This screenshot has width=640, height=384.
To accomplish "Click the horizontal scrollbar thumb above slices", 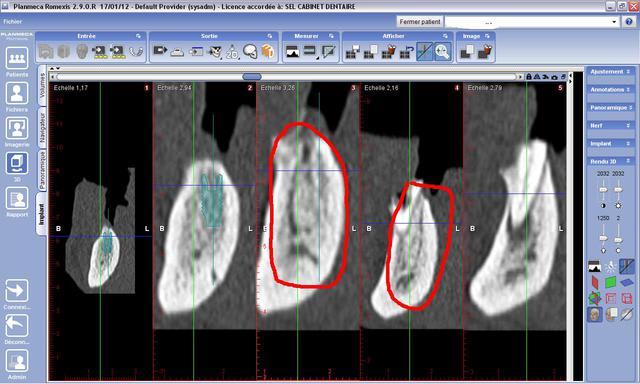I will [x=252, y=77].
